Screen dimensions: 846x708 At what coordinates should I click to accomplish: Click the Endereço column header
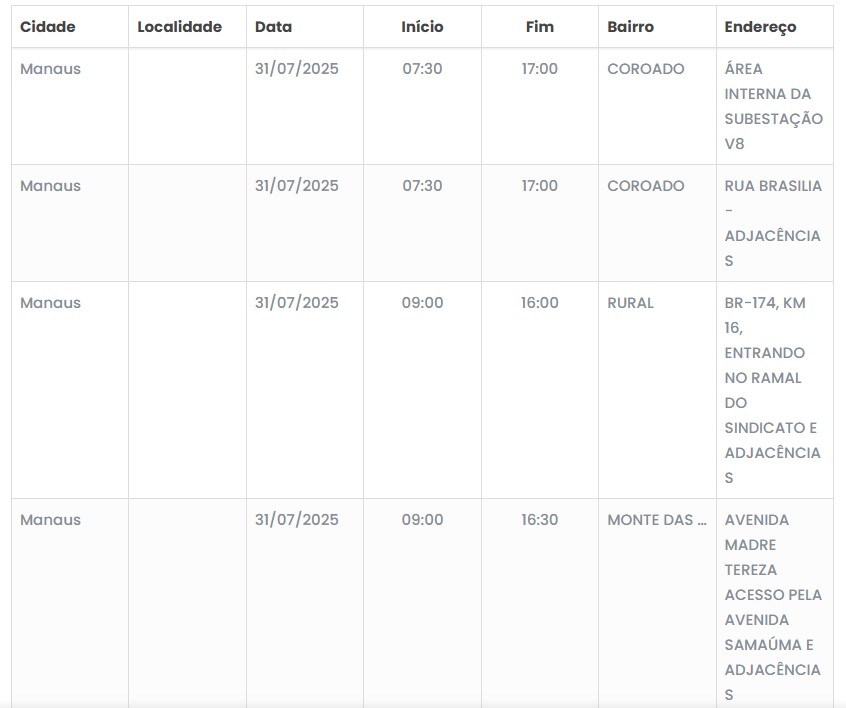coord(760,27)
